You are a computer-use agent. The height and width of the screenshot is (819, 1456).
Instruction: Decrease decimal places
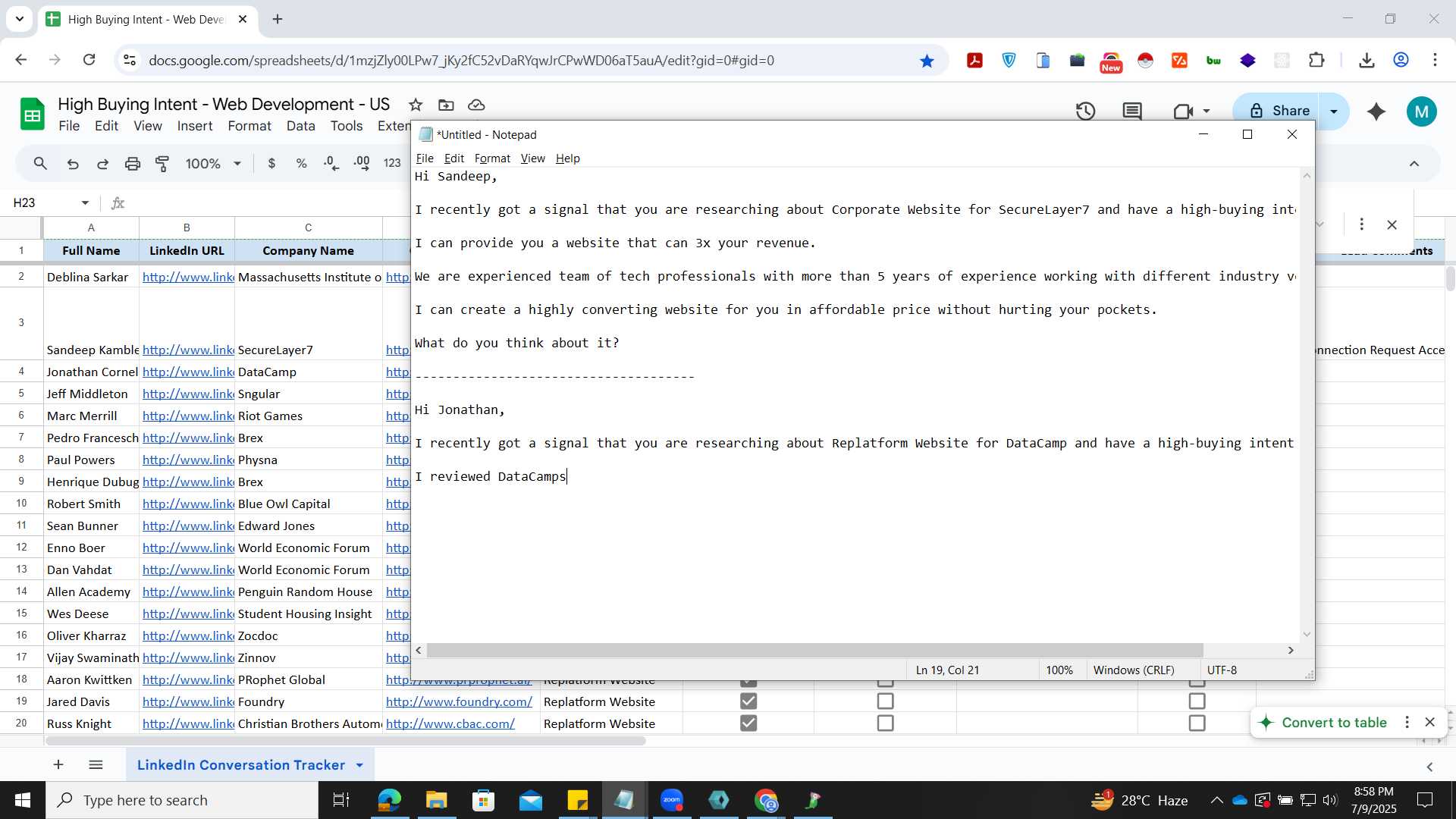(x=331, y=163)
